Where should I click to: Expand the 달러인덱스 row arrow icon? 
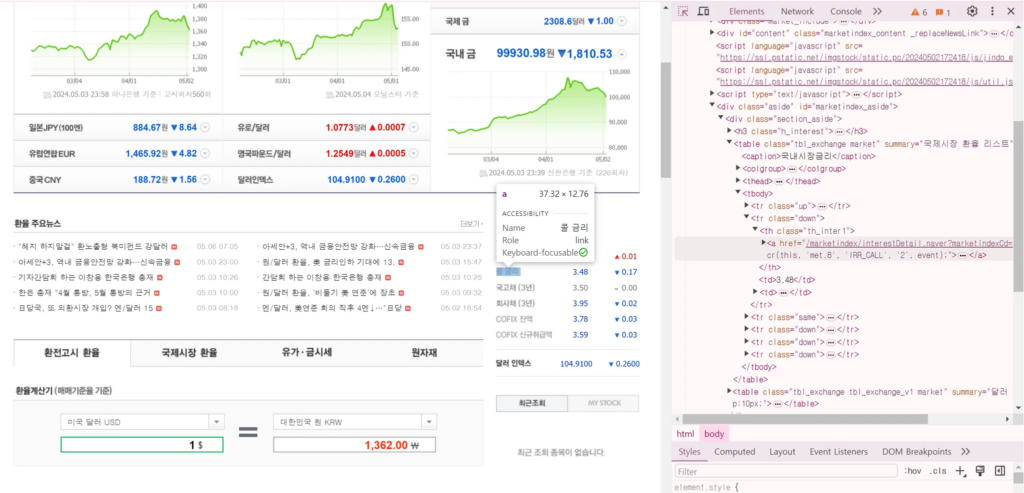tap(414, 180)
